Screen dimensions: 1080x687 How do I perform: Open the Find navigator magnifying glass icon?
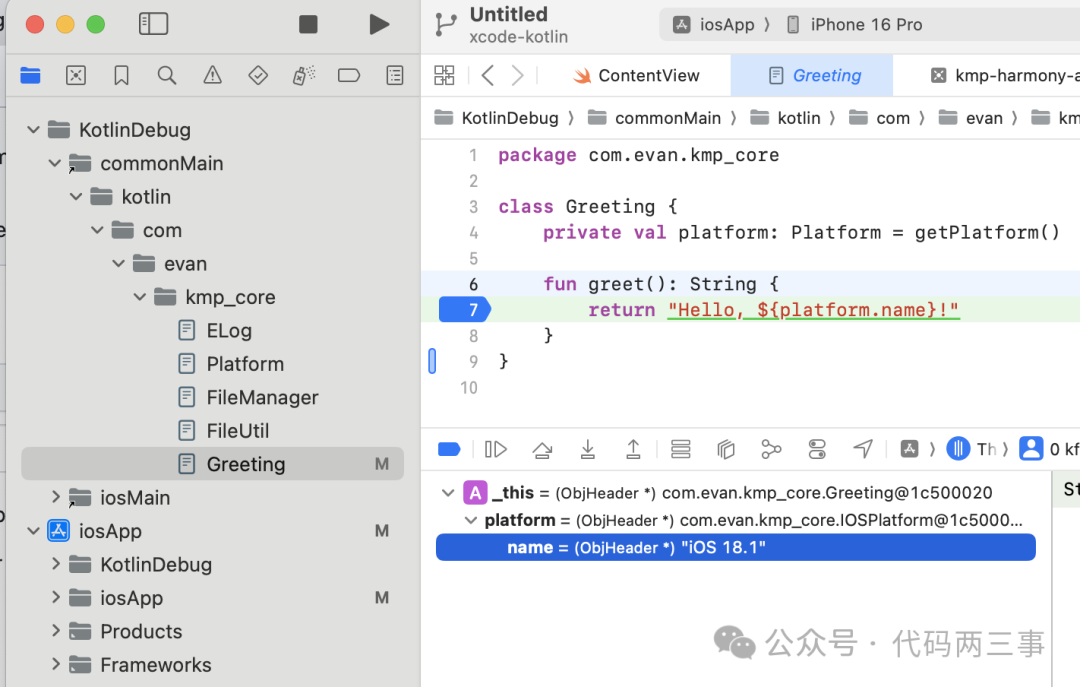(166, 75)
